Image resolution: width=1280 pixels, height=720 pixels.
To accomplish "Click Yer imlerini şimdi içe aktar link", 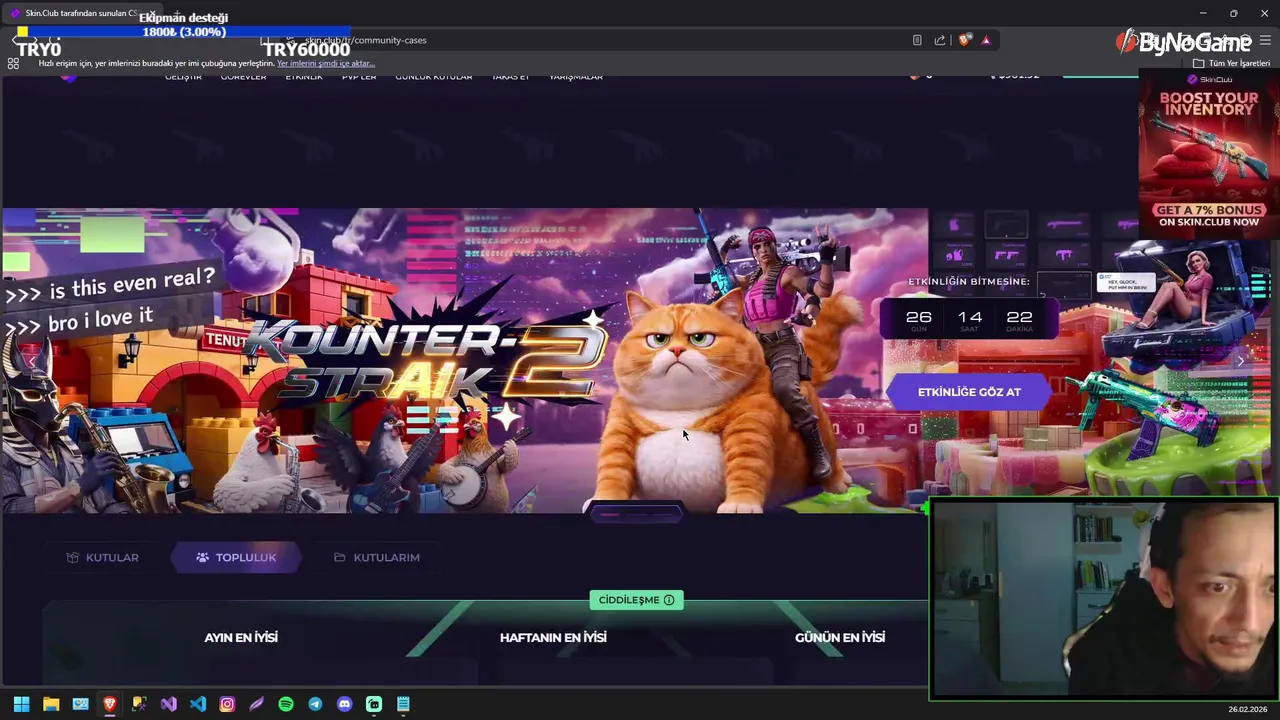I will point(325,63).
